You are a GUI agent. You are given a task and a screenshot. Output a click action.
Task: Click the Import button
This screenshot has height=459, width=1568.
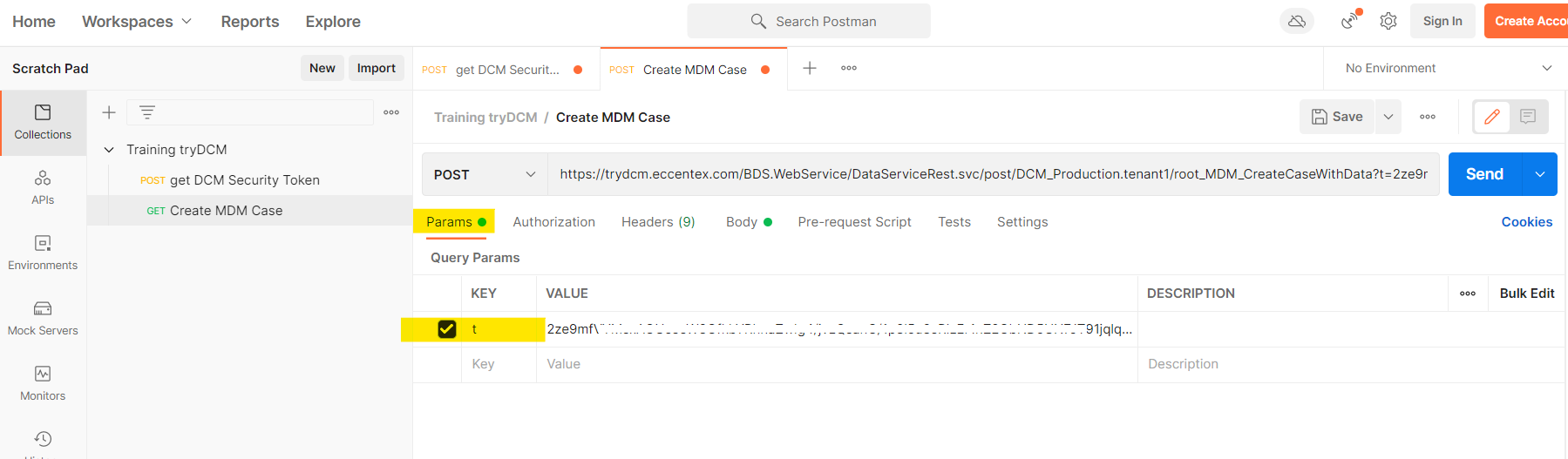(x=377, y=68)
